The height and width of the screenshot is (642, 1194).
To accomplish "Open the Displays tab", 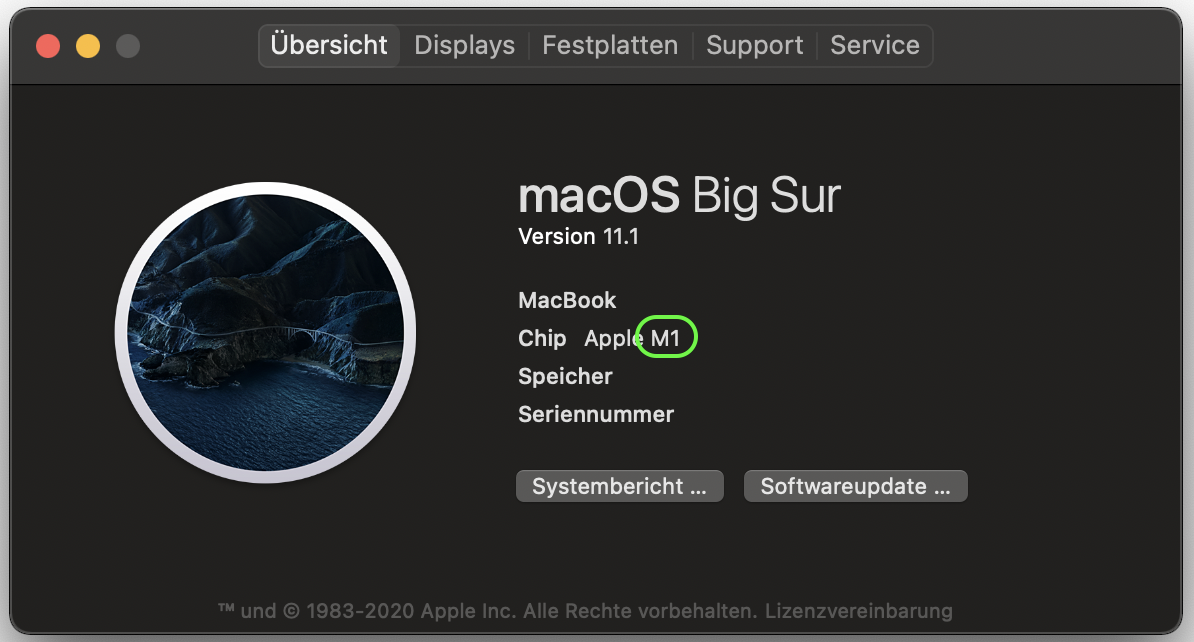I will (x=464, y=46).
